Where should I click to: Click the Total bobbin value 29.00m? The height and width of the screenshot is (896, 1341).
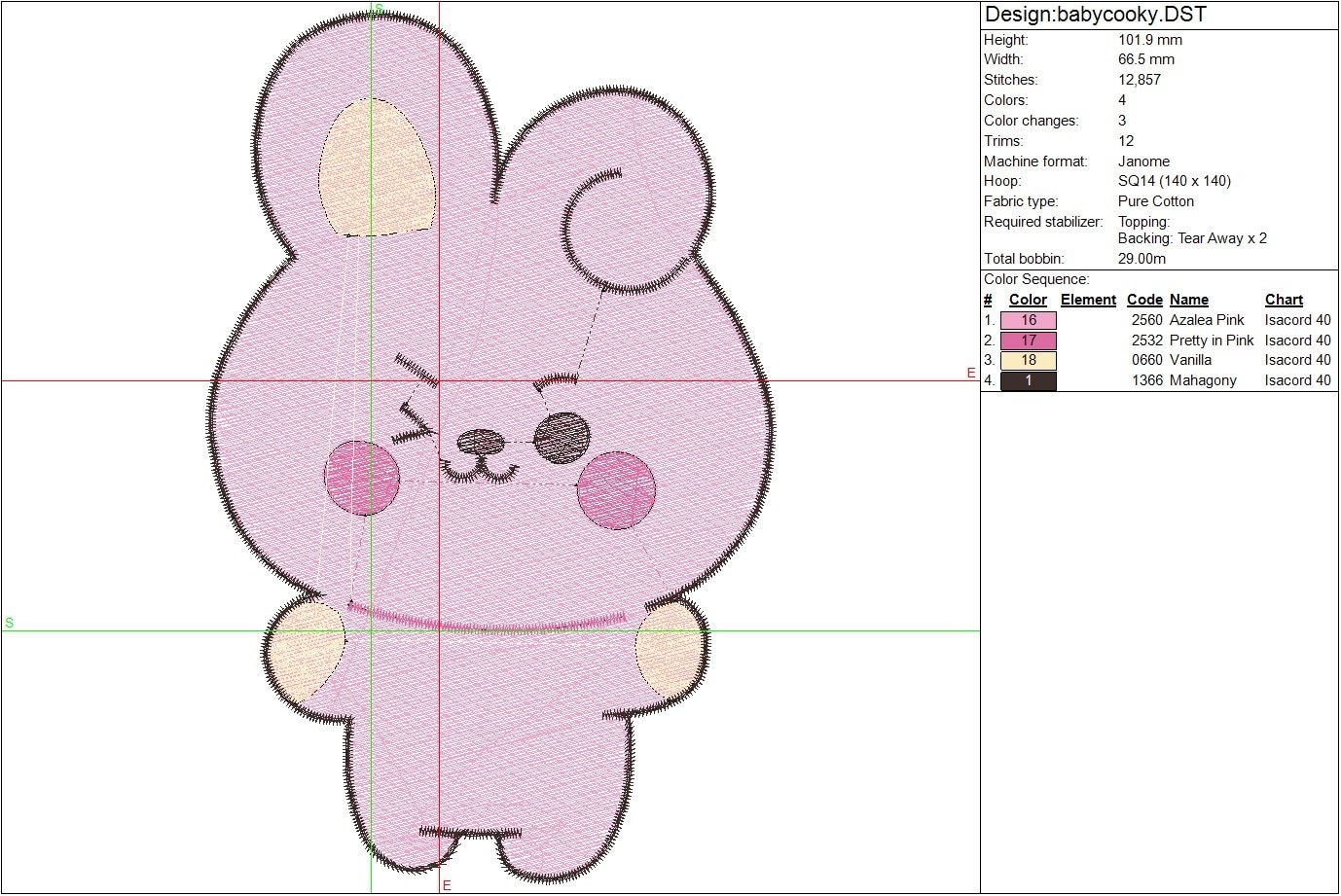click(x=1141, y=258)
